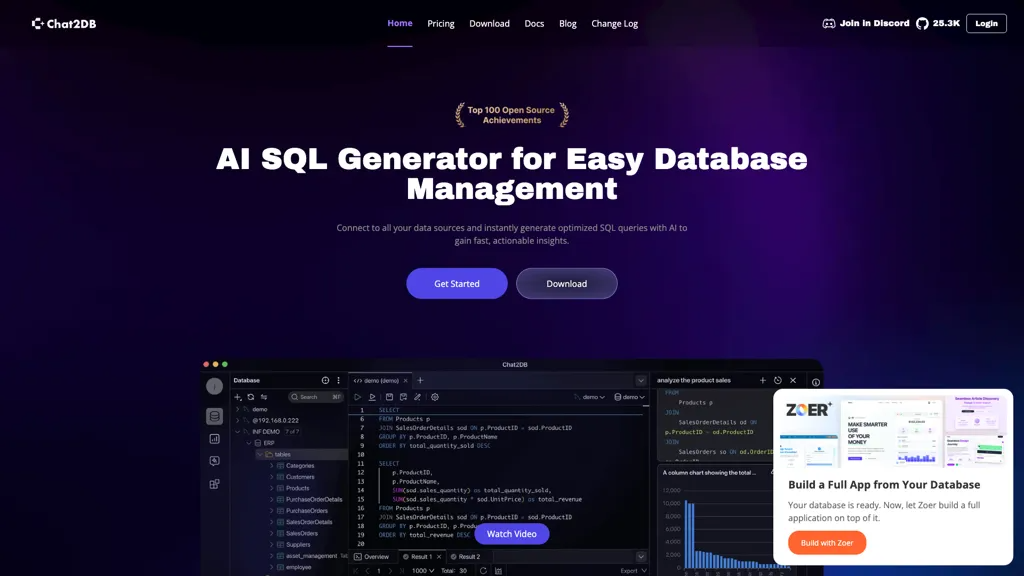Click the filter arrows icon in Database panel
This screenshot has height=576, width=1024.
coord(264,397)
